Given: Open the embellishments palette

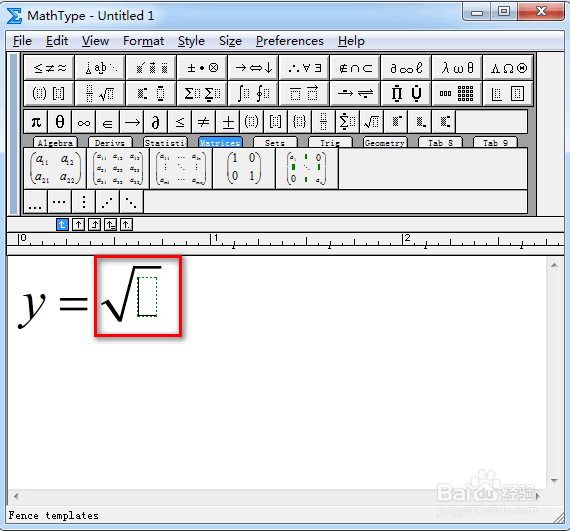Looking at the screenshot, I should [x=151, y=68].
